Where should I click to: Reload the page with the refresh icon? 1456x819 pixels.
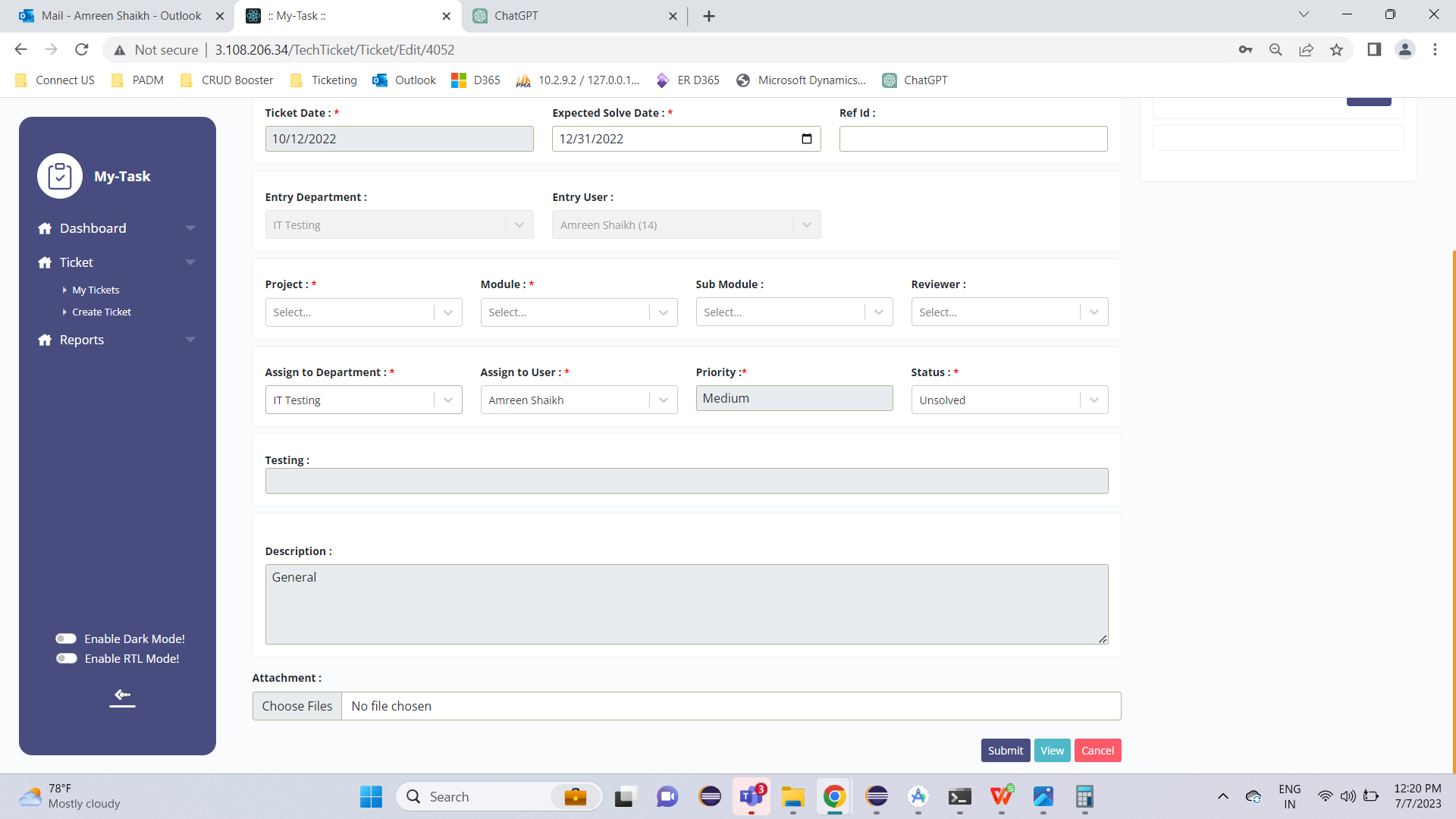point(82,49)
